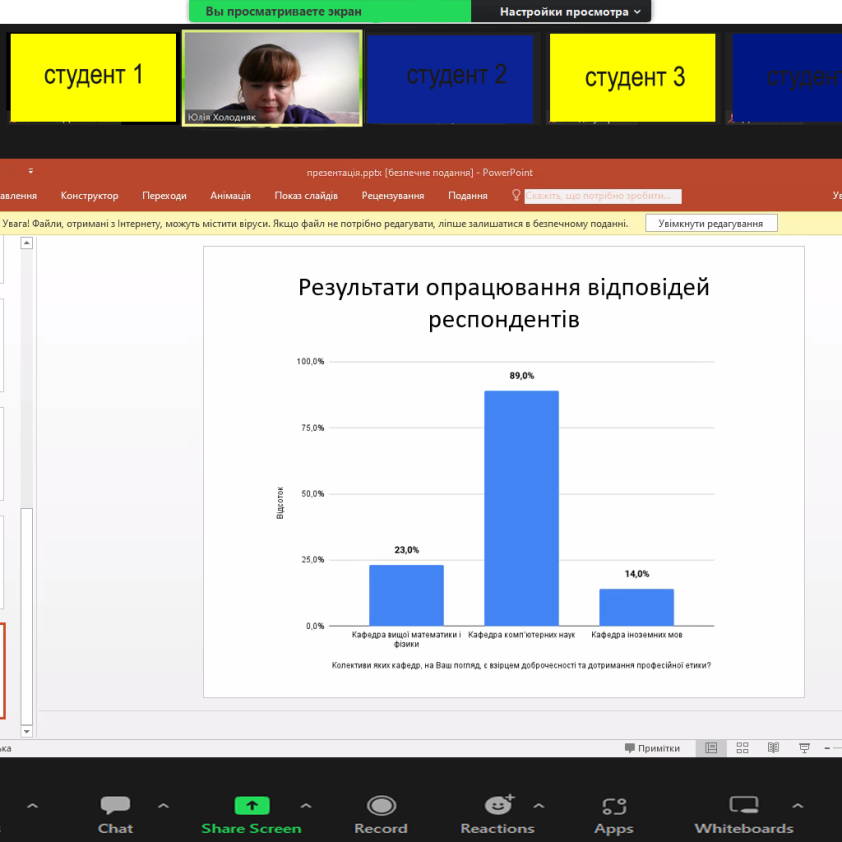Click slide panel scroll down arrow

[26, 731]
